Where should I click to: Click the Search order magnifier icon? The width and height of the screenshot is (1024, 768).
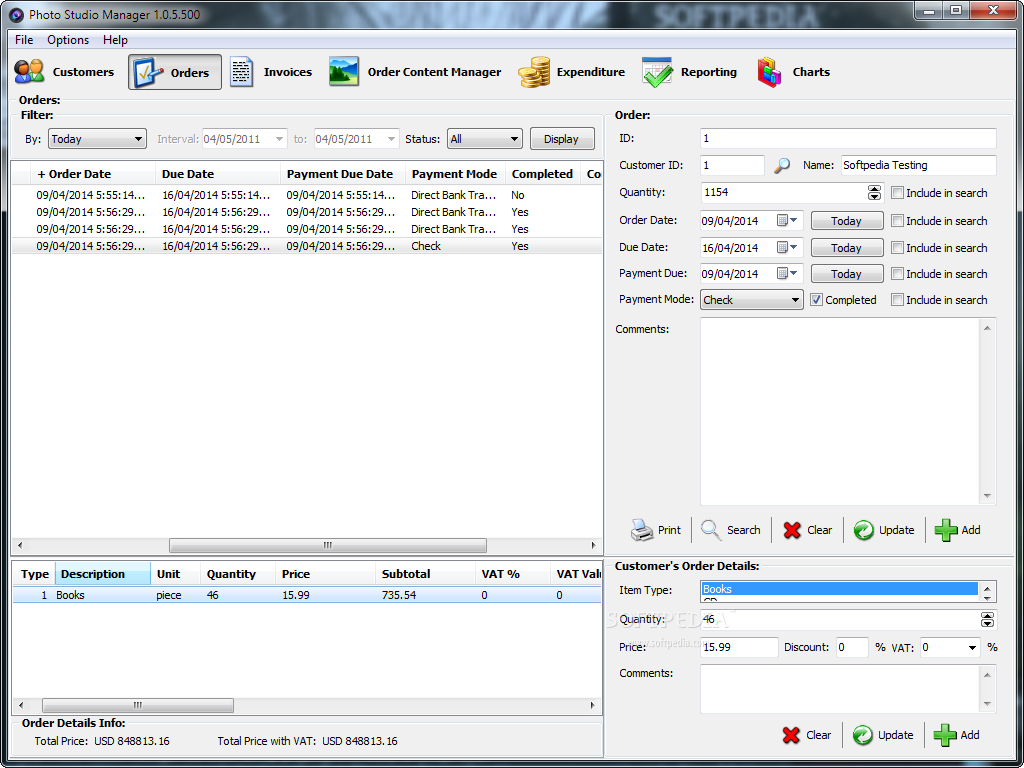point(711,529)
